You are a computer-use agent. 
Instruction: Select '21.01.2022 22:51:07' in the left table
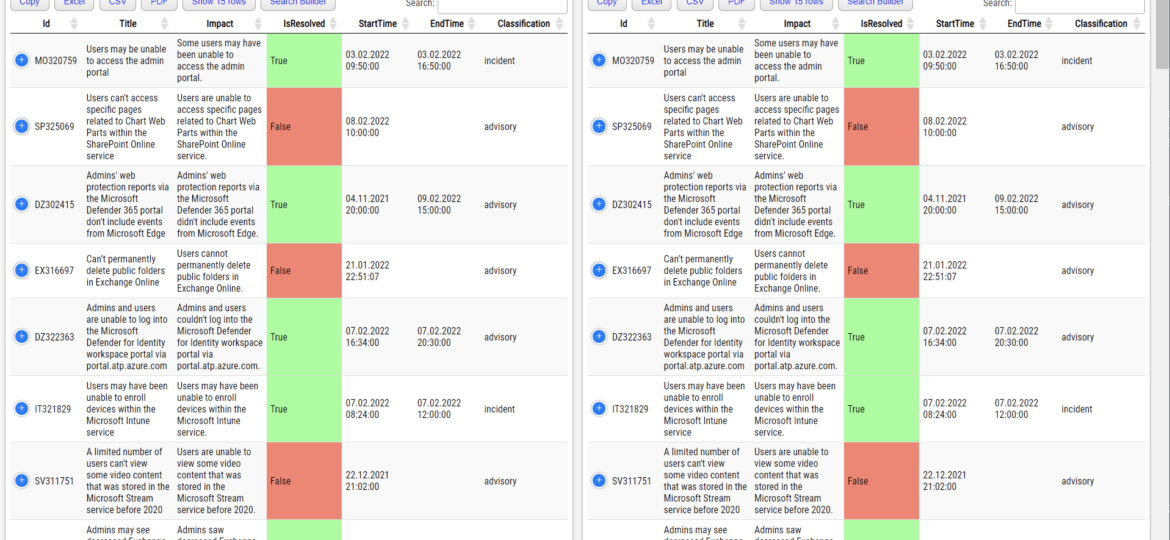pyautogui.click(x=368, y=271)
